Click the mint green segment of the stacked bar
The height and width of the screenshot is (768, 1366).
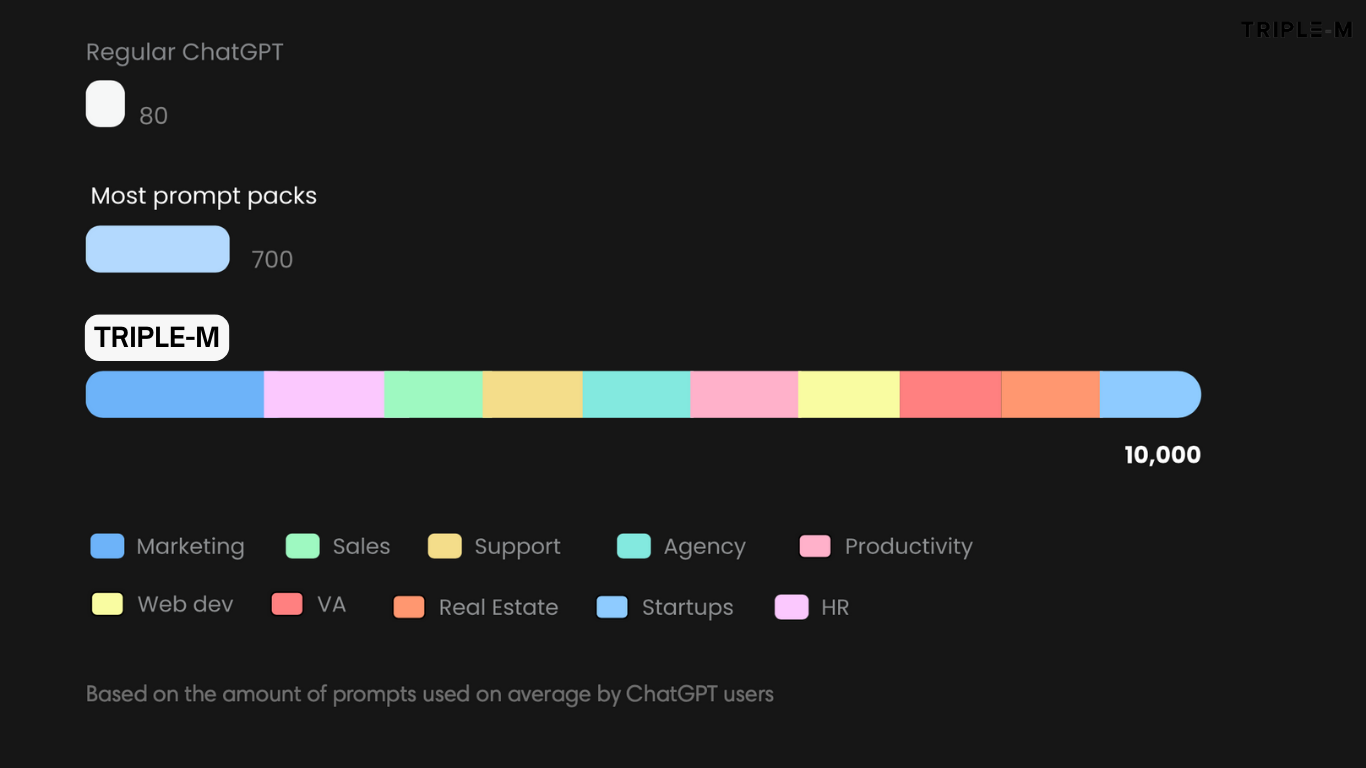click(434, 394)
